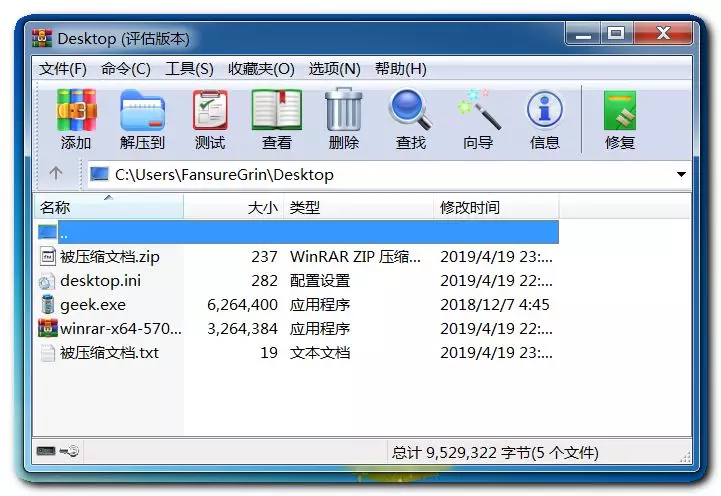Click date 2018/12/7 4:45

495,305
